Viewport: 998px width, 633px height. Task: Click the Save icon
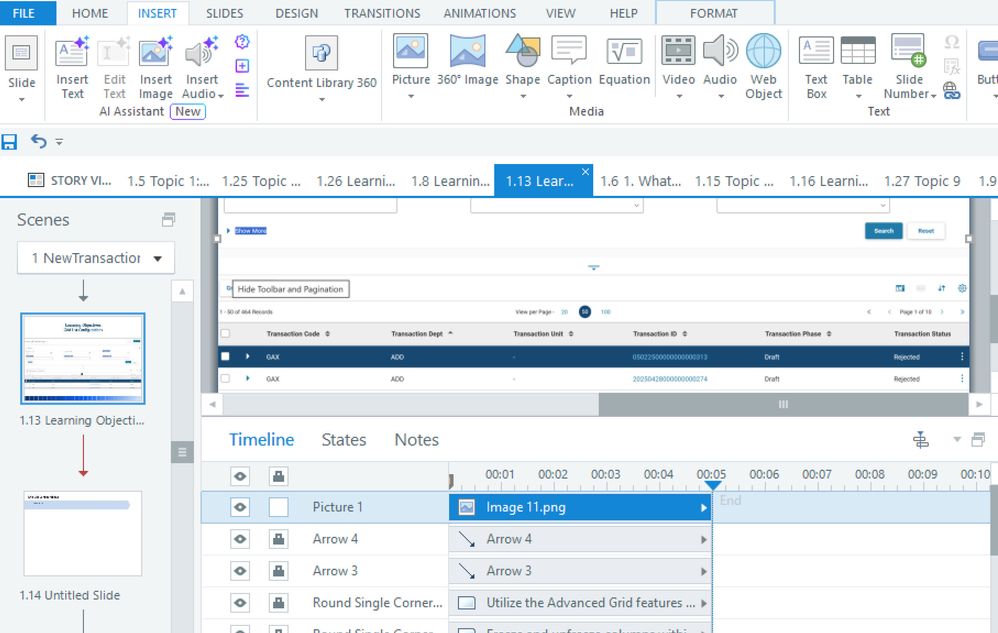point(10,142)
